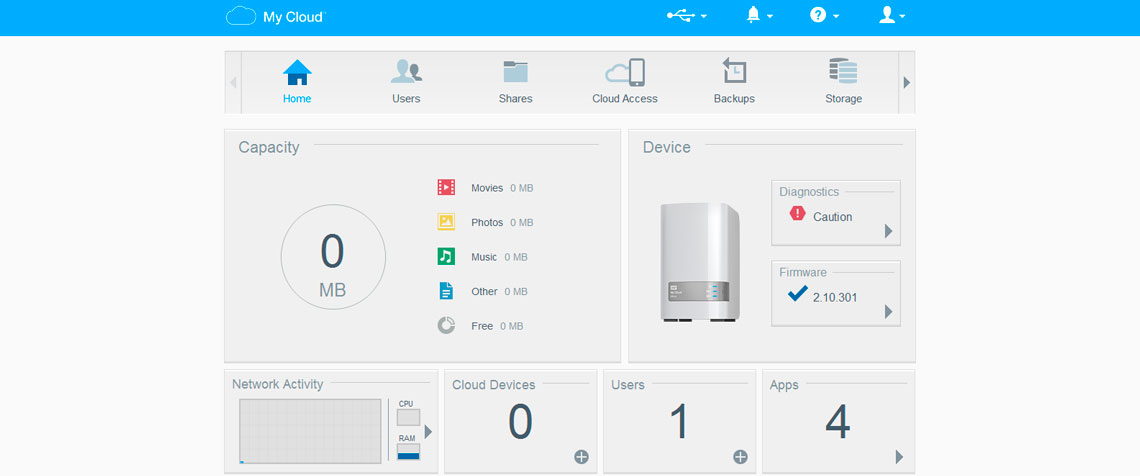Click the navigation bar right arrow
The height and width of the screenshot is (476, 1140).
(x=907, y=82)
